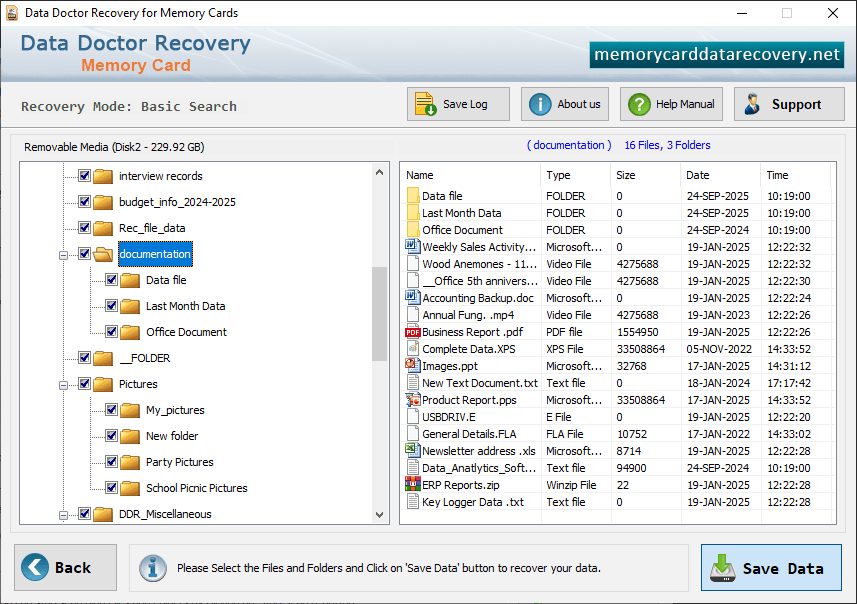Click the Office Document folder icon in file list

pyautogui.click(x=413, y=230)
